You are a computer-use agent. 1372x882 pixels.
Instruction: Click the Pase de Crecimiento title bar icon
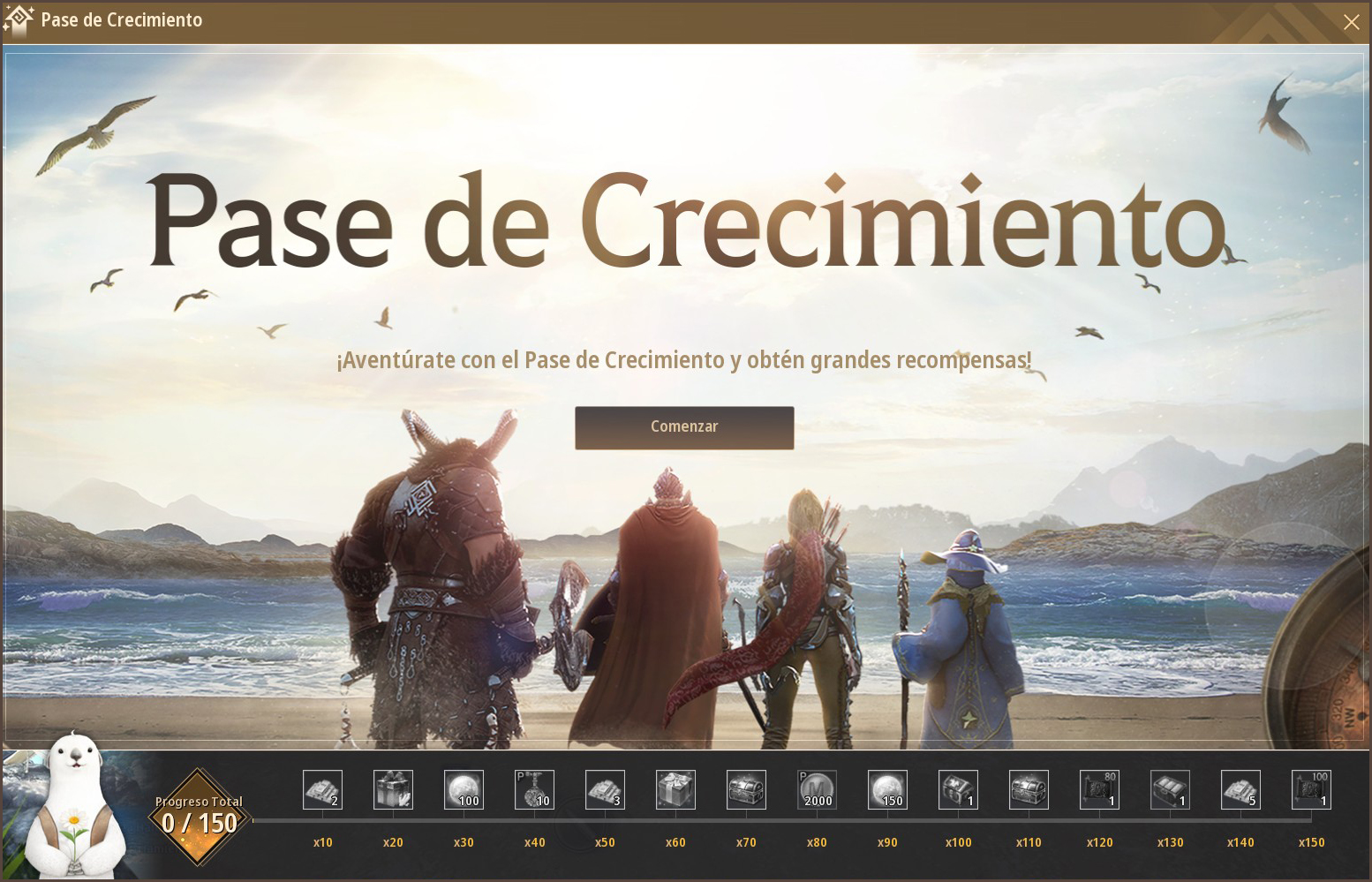click(x=19, y=20)
